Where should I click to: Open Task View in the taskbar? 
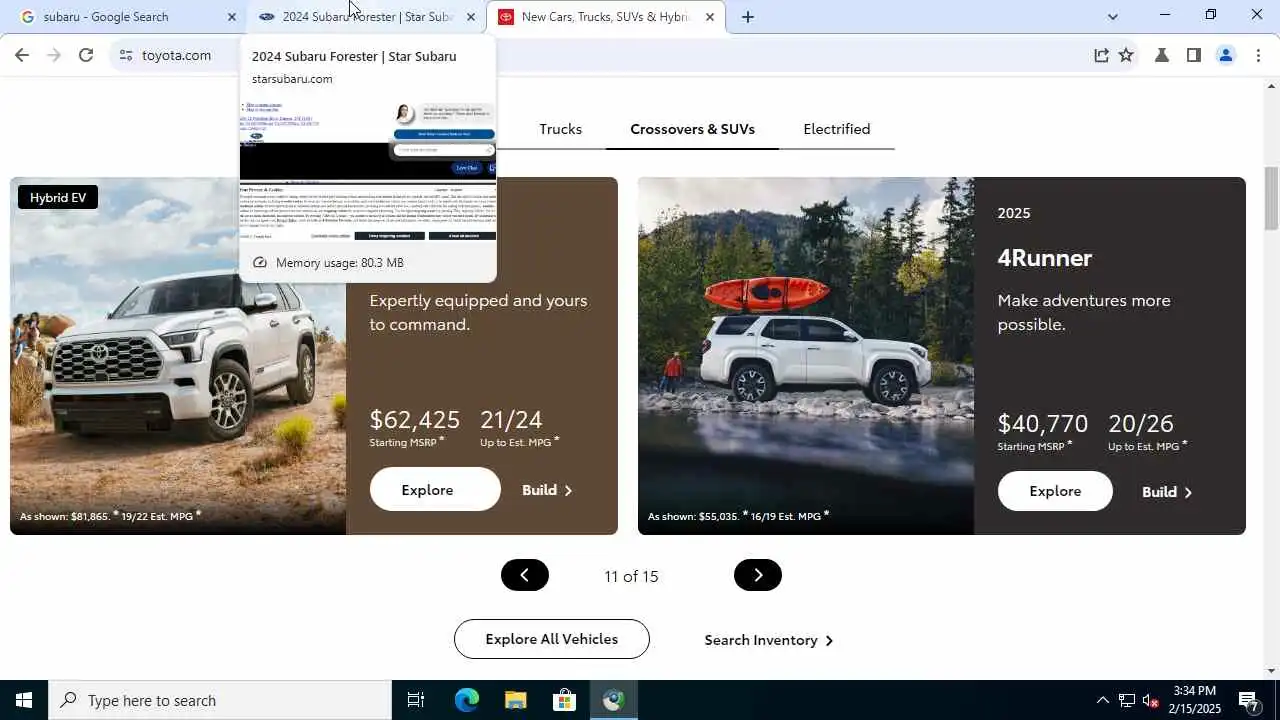(416, 700)
